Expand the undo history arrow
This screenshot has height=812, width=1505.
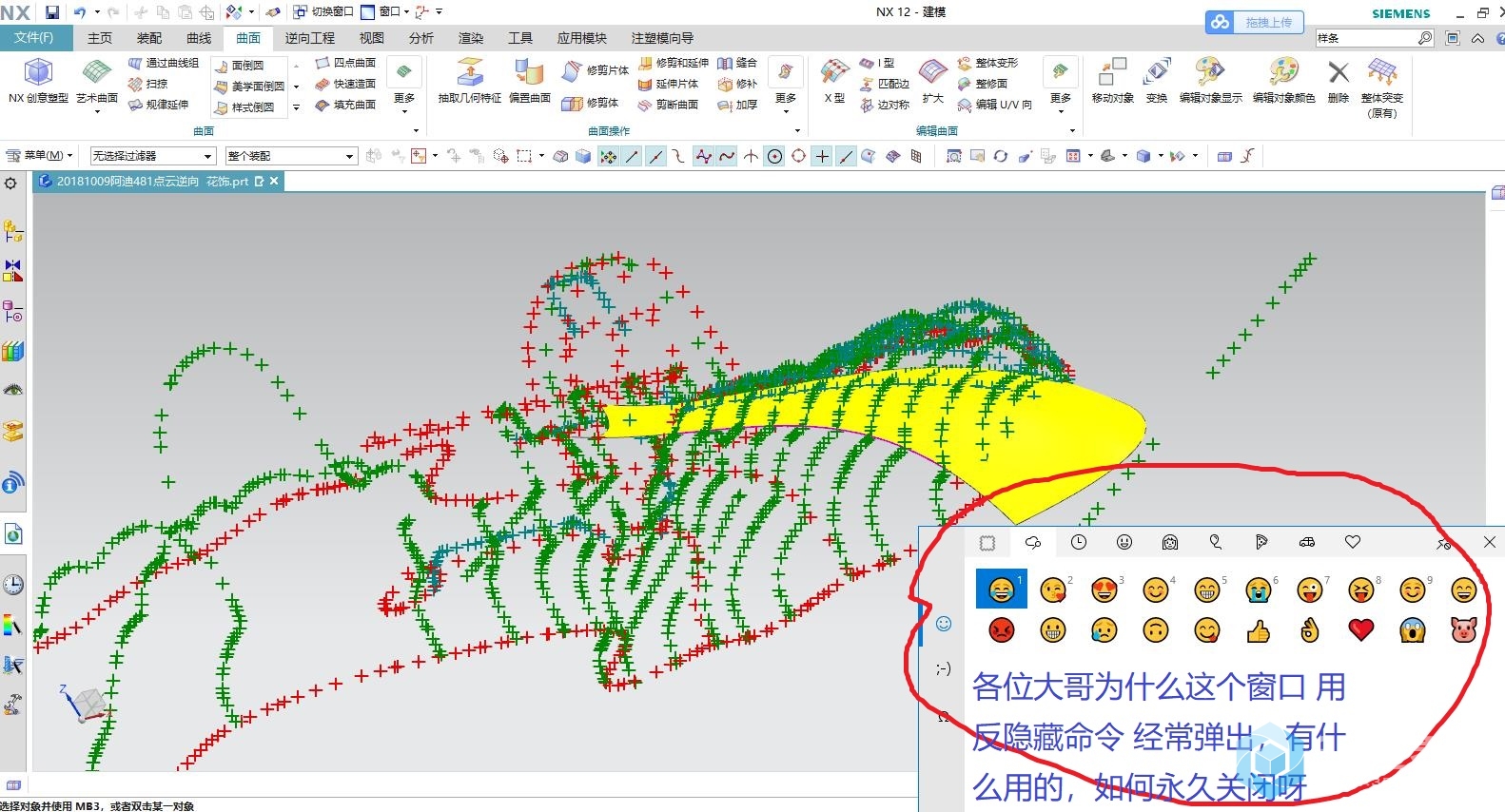(x=96, y=12)
